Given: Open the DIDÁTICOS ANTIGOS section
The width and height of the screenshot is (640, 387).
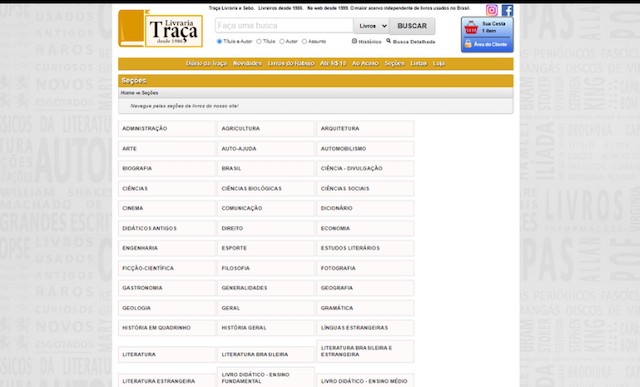Looking at the screenshot, I should point(167,228).
